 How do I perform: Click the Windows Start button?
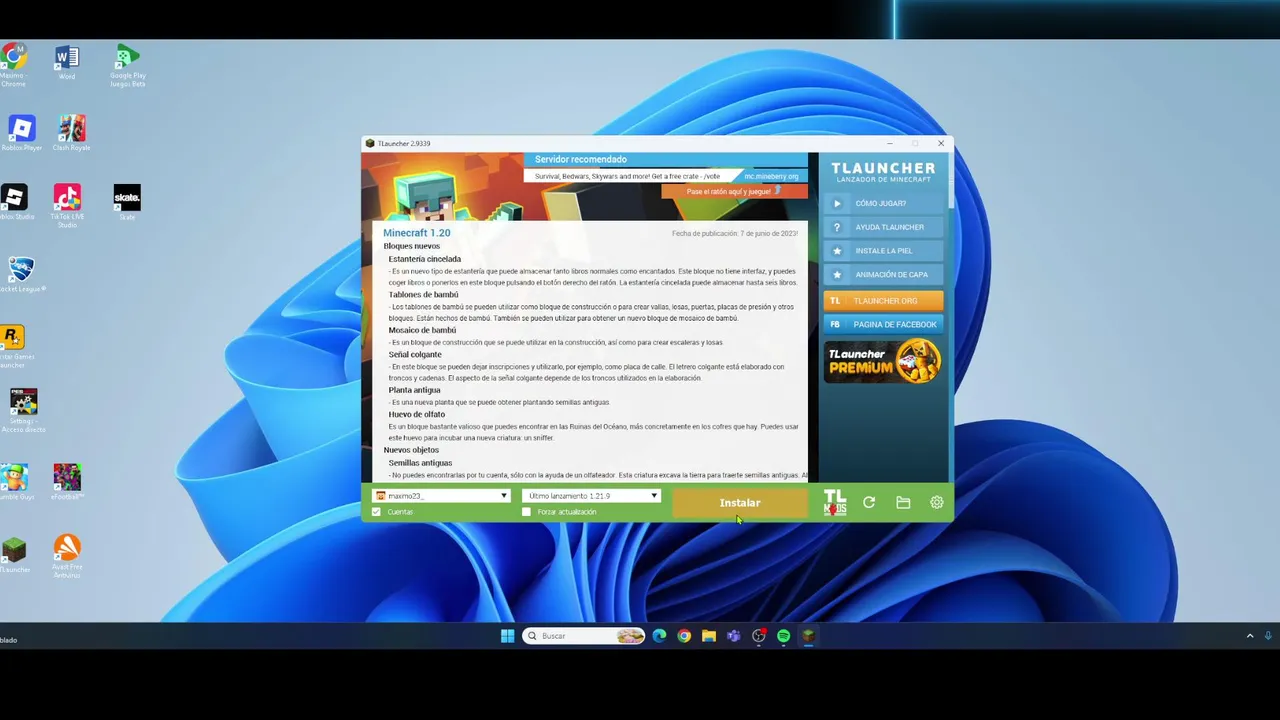507,636
